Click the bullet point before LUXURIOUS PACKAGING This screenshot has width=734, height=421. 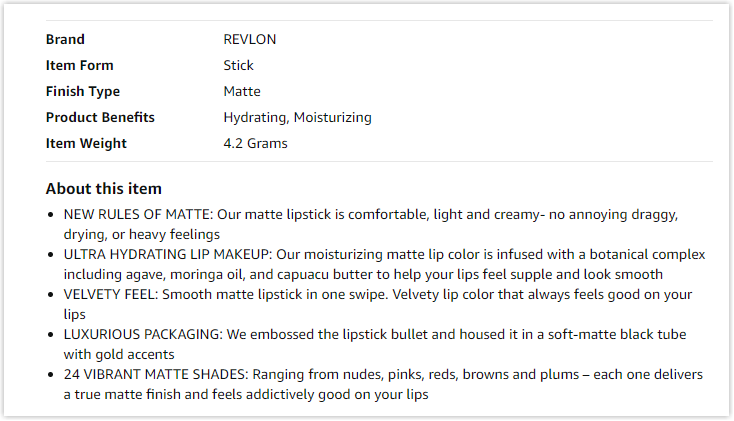click(x=51, y=335)
